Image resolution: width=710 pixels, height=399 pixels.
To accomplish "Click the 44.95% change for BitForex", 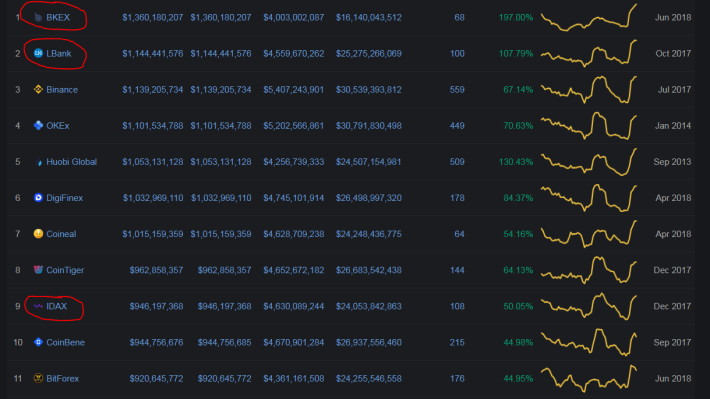I will [518, 378].
